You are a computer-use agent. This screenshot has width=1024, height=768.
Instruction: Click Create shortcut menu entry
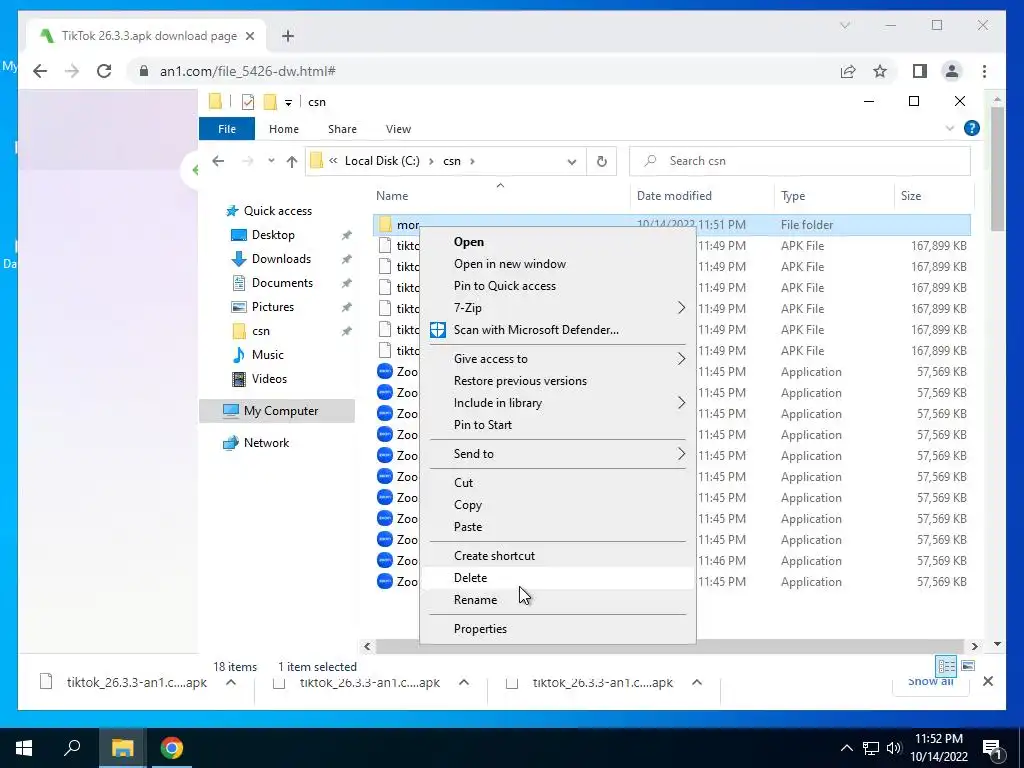494,555
